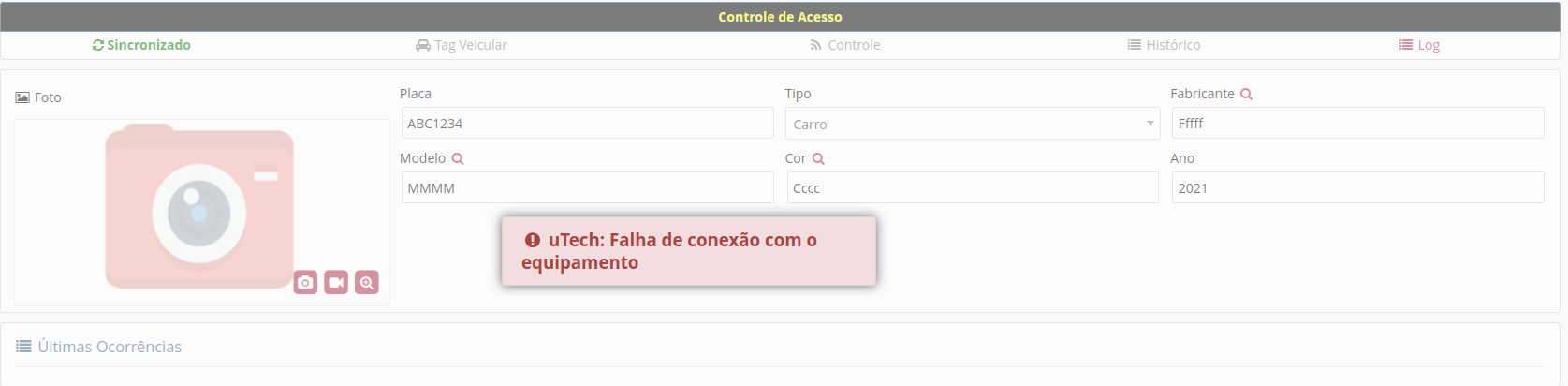Click the error alert exclamation icon
Image resolution: width=1568 pixels, height=386 pixels.
point(533,240)
